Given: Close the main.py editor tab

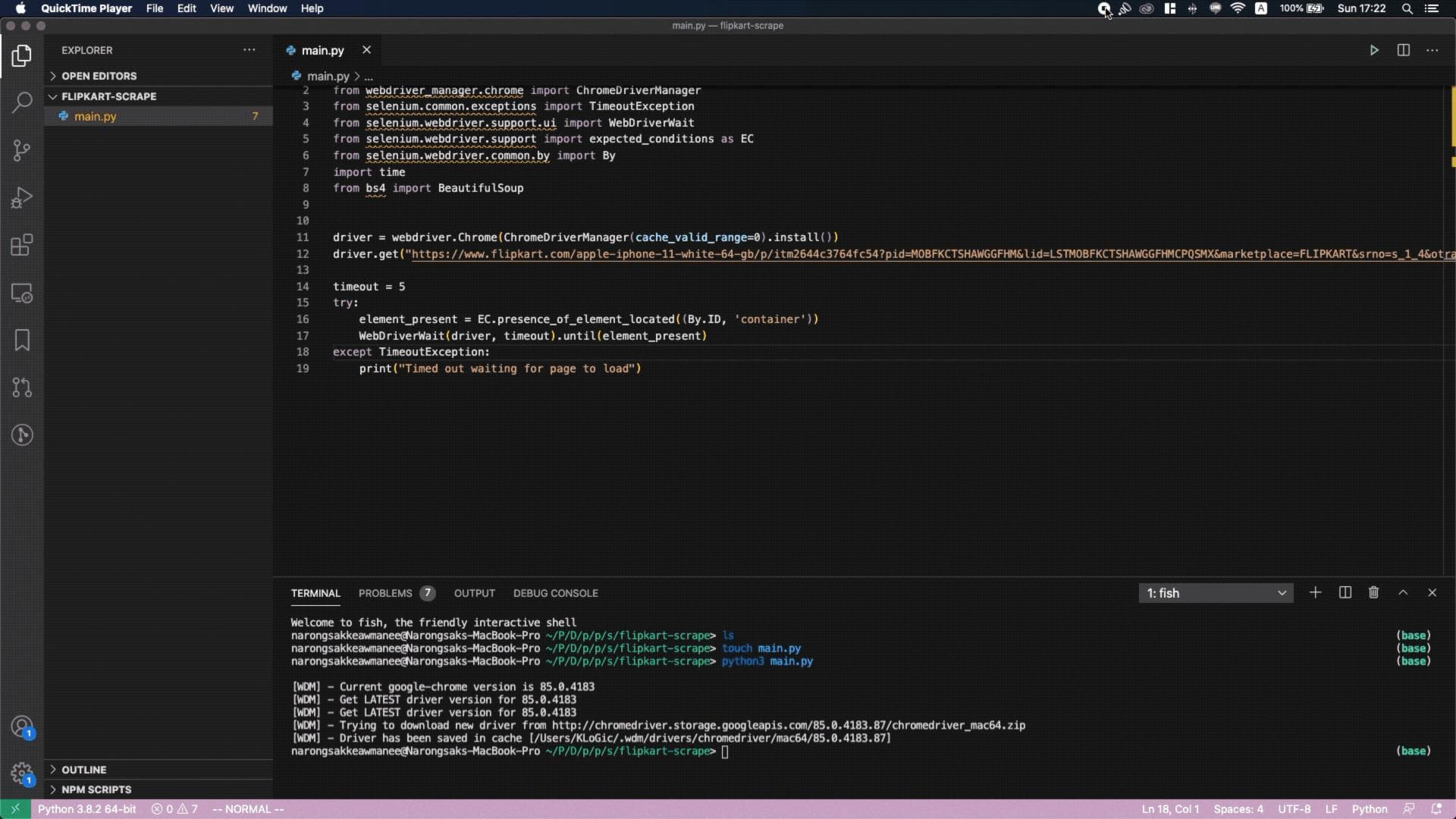Looking at the screenshot, I should tap(366, 50).
